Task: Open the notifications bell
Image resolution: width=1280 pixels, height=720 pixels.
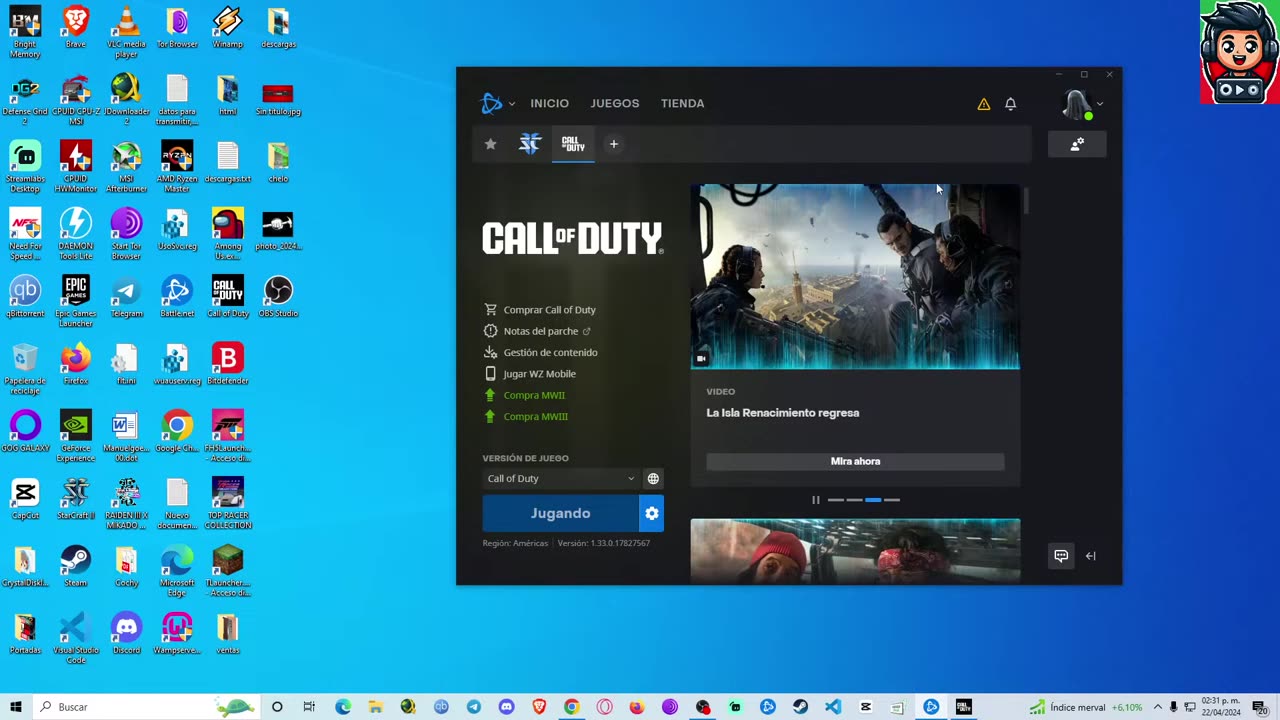Action: click(x=1010, y=104)
